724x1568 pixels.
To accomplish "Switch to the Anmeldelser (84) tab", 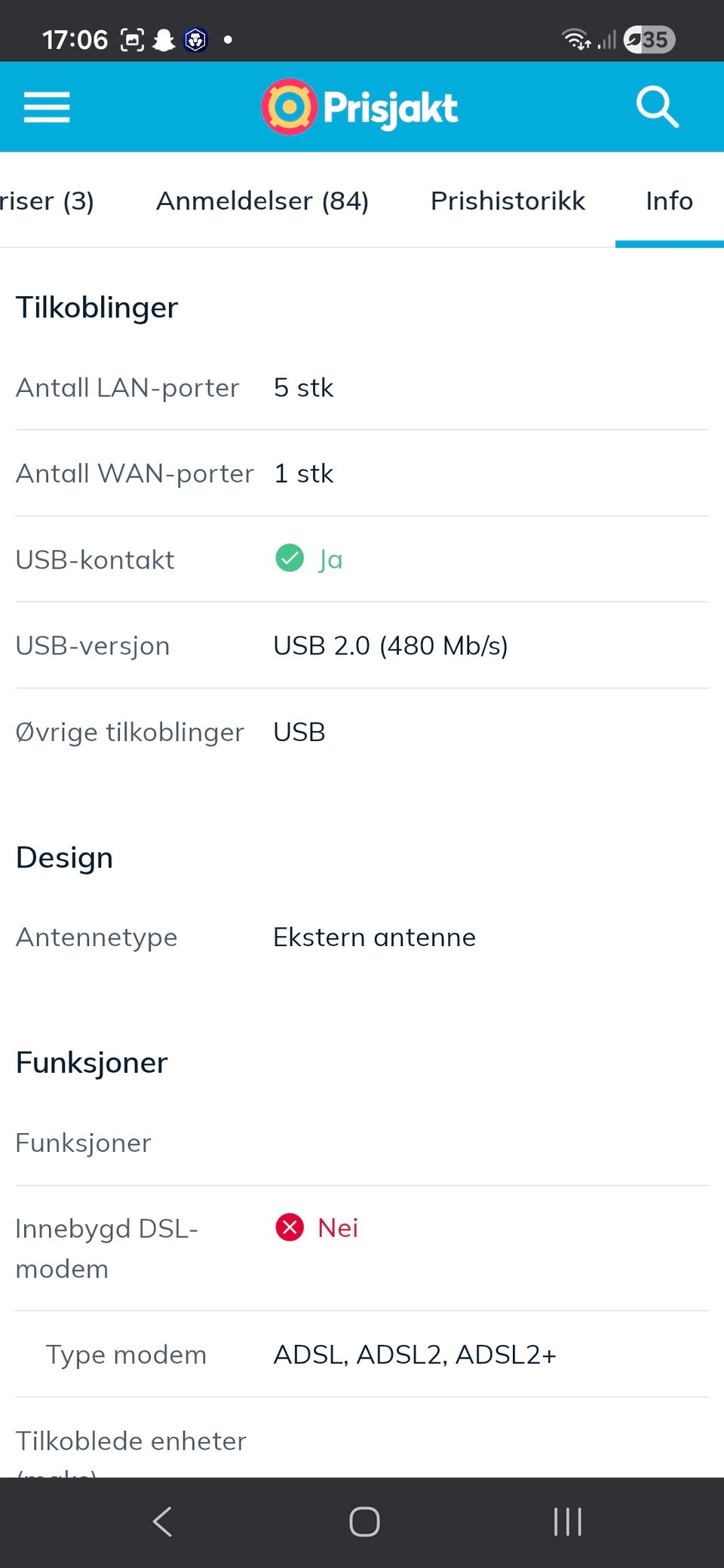I will (262, 201).
